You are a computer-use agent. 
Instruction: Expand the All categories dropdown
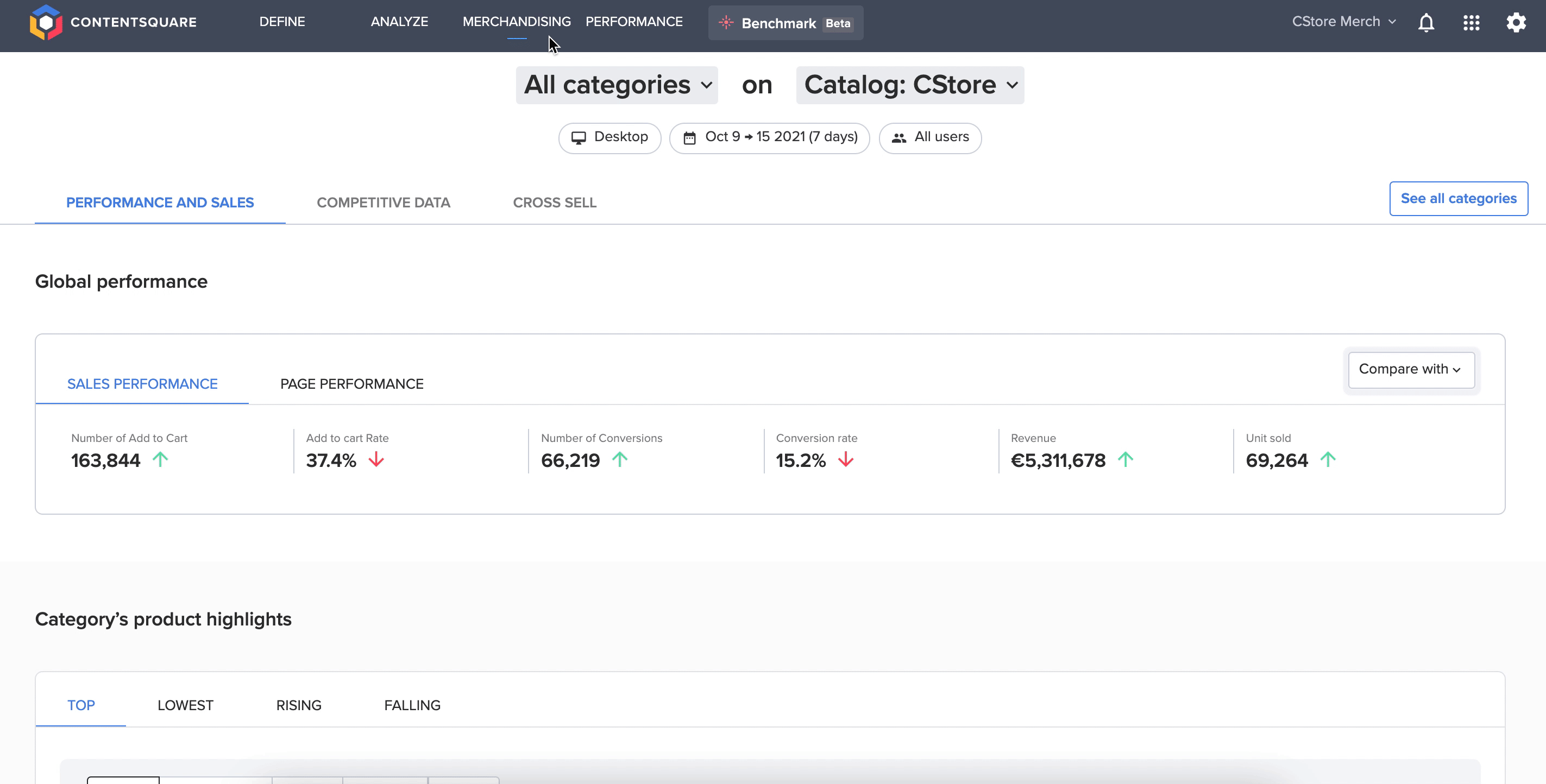[617, 85]
